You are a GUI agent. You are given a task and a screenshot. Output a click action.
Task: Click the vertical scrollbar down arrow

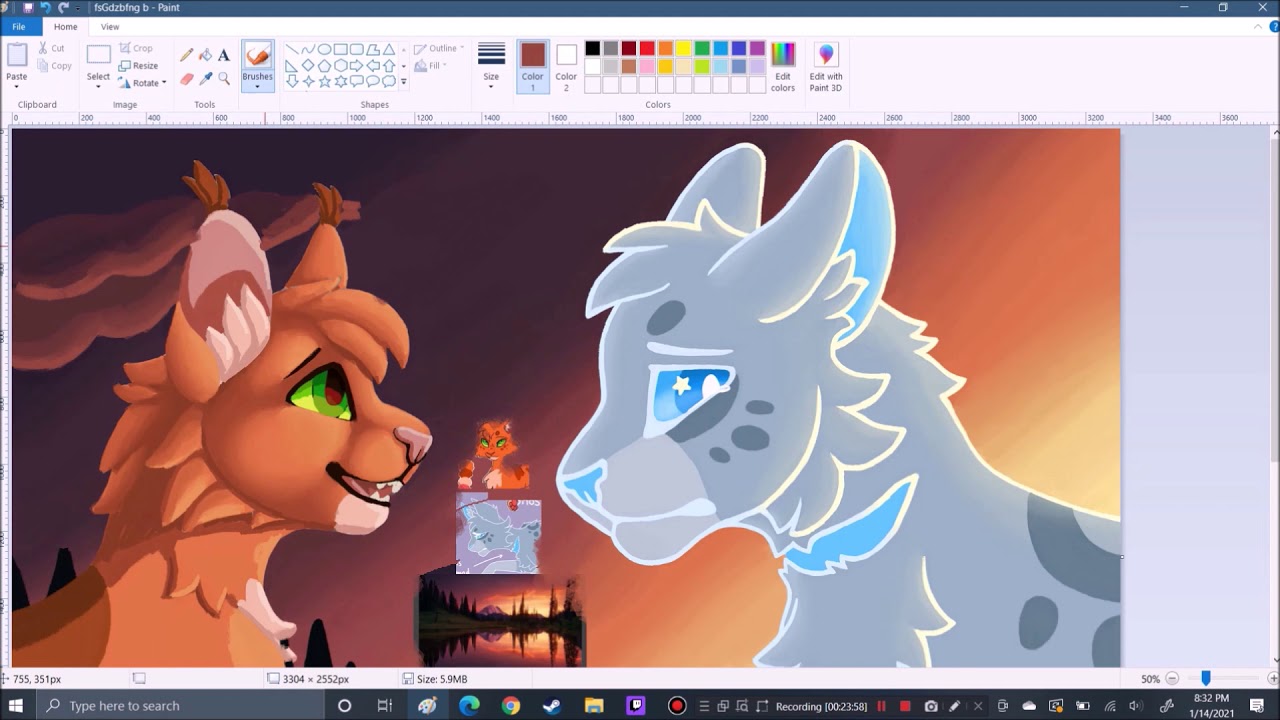pos(1275,661)
